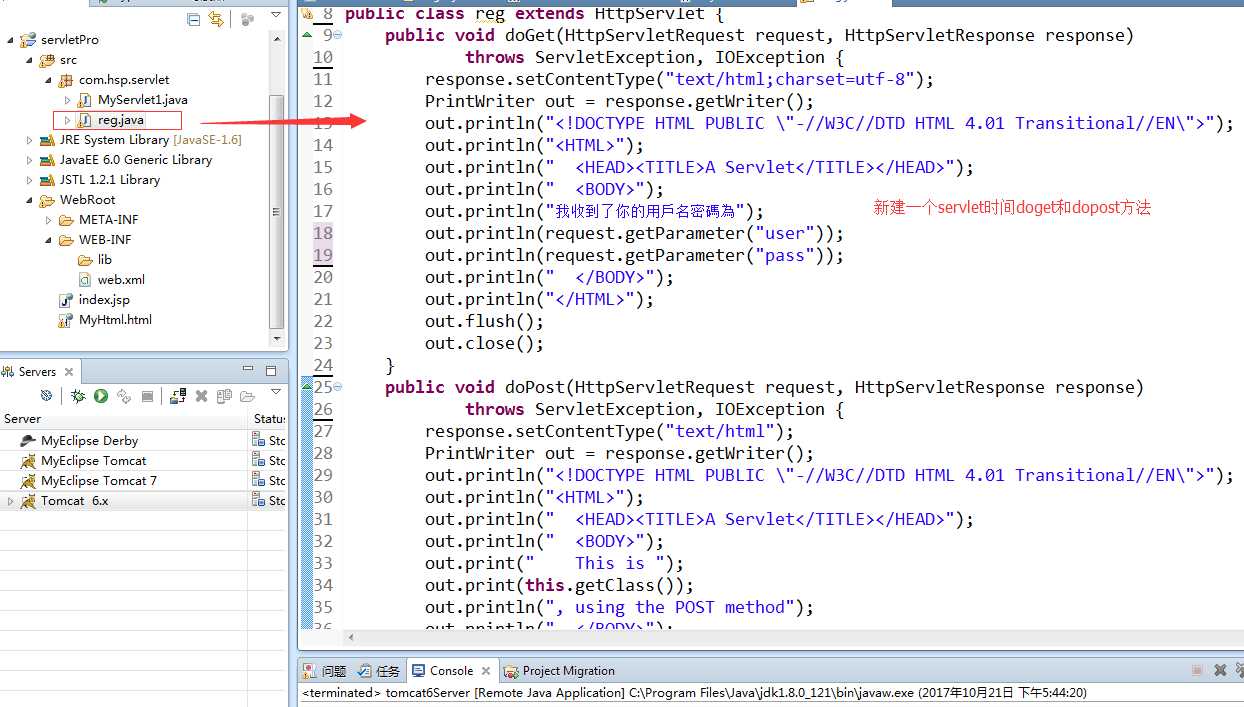
Task: Start server in debug mode bug icon
Action: 78,396
